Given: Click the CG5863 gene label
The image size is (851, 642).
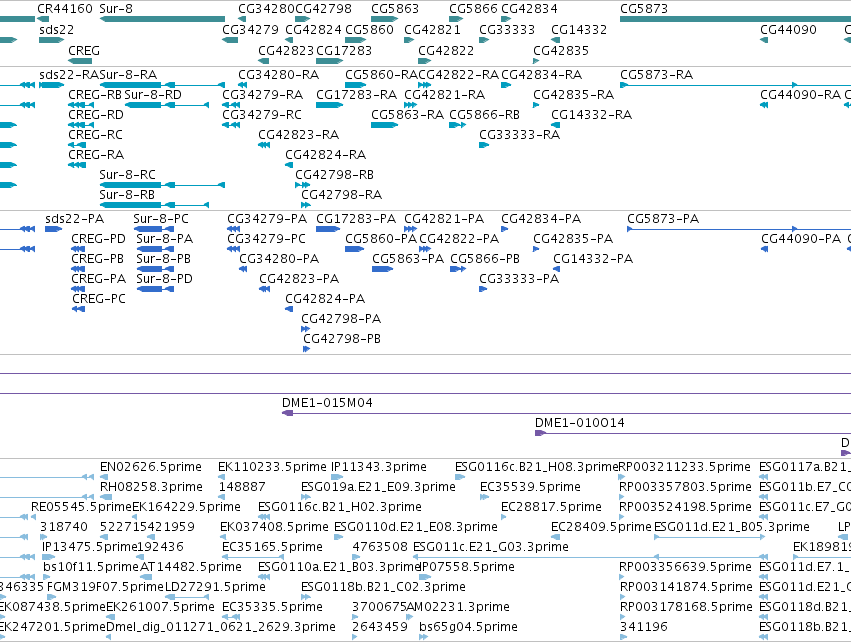Looking at the screenshot, I should click(395, 9).
